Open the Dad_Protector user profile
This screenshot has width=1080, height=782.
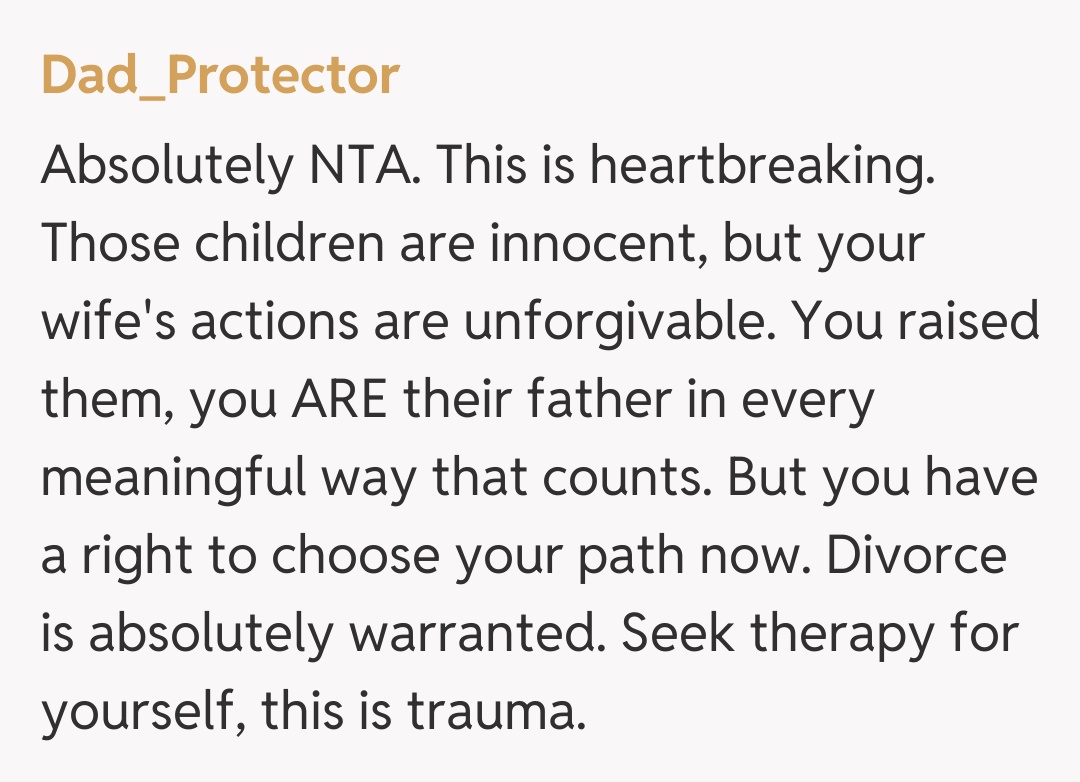pyautogui.click(x=220, y=75)
